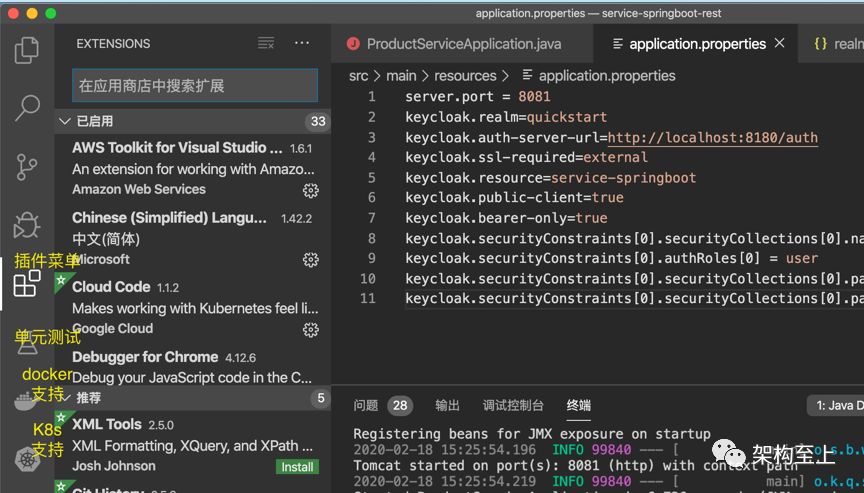Open settings gear for AWS Toolkit extension
This screenshot has height=493, width=864.
pos(311,191)
